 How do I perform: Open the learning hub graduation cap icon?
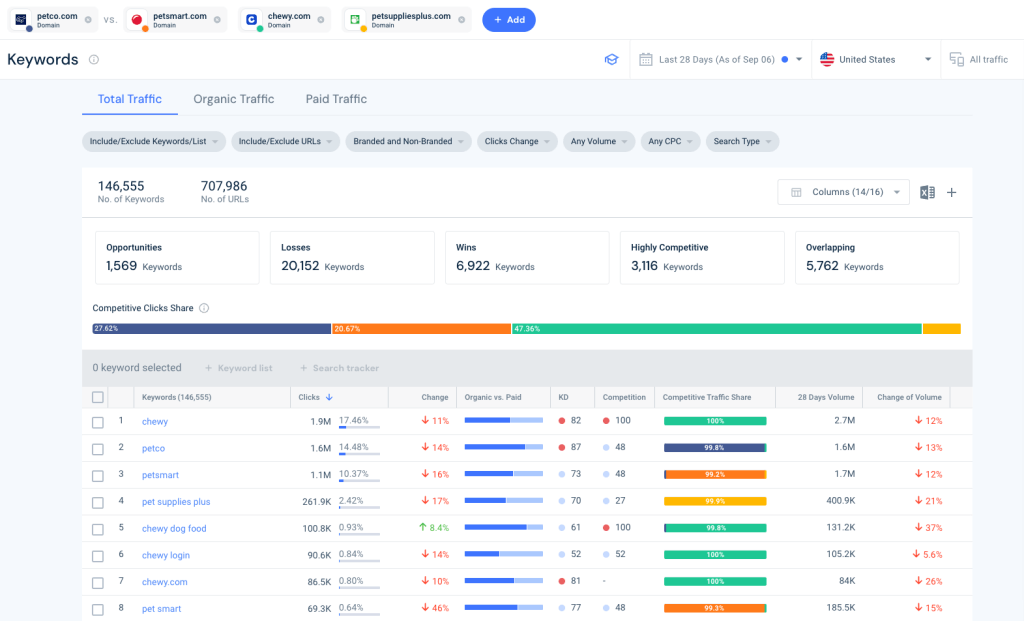click(611, 59)
